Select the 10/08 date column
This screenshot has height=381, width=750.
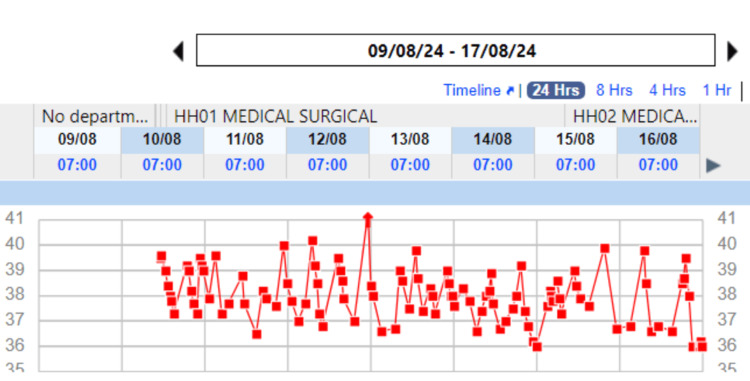pyautogui.click(x=162, y=140)
